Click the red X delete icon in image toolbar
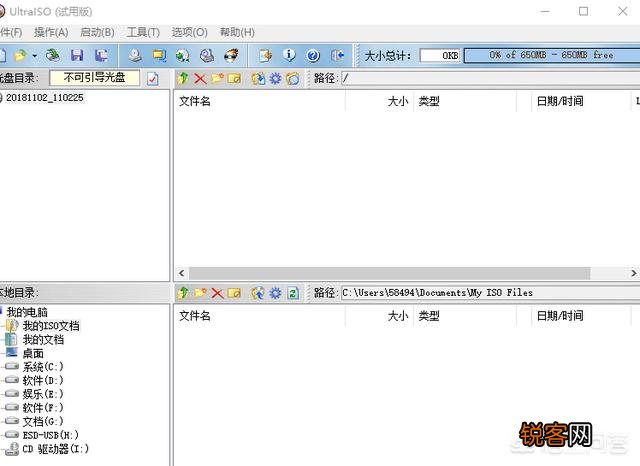Viewport: 640px width, 466px height. pos(200,78)
